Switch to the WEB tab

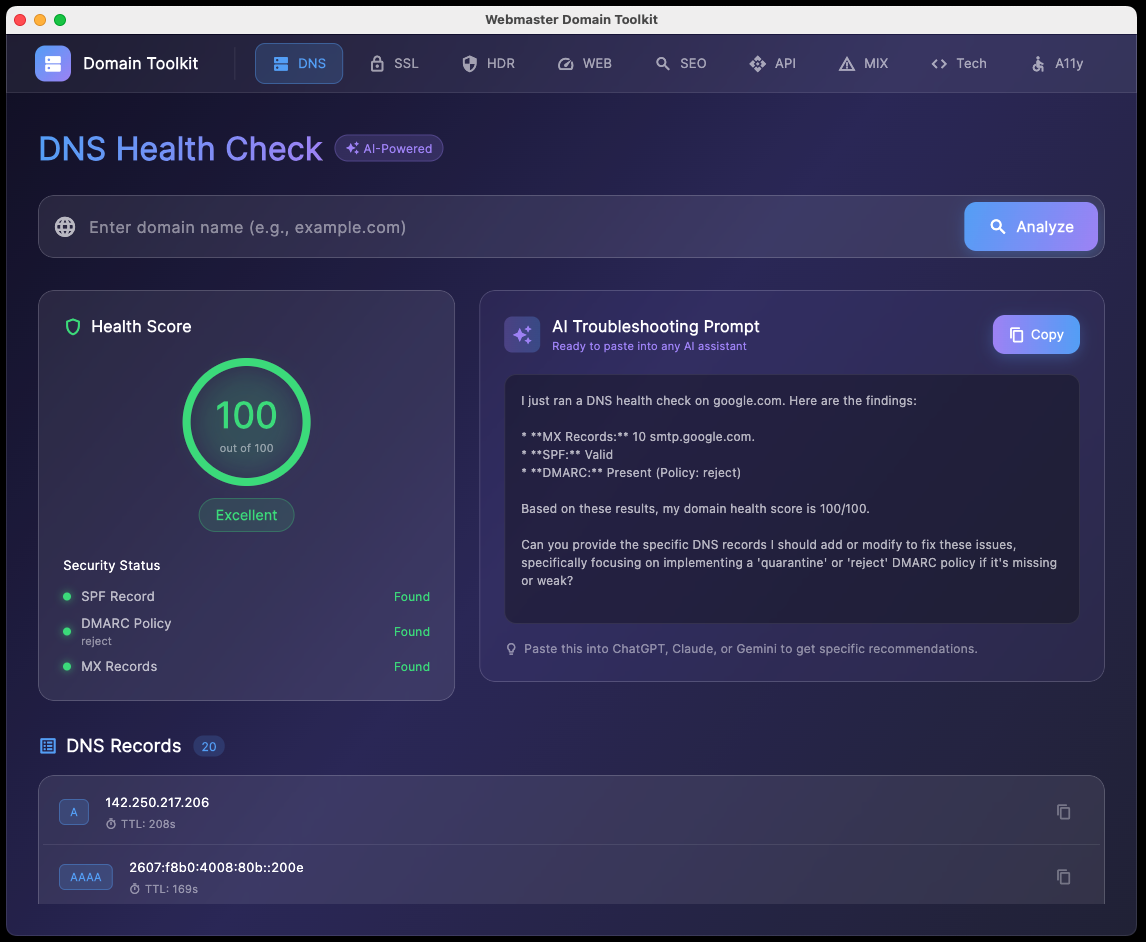585,63
